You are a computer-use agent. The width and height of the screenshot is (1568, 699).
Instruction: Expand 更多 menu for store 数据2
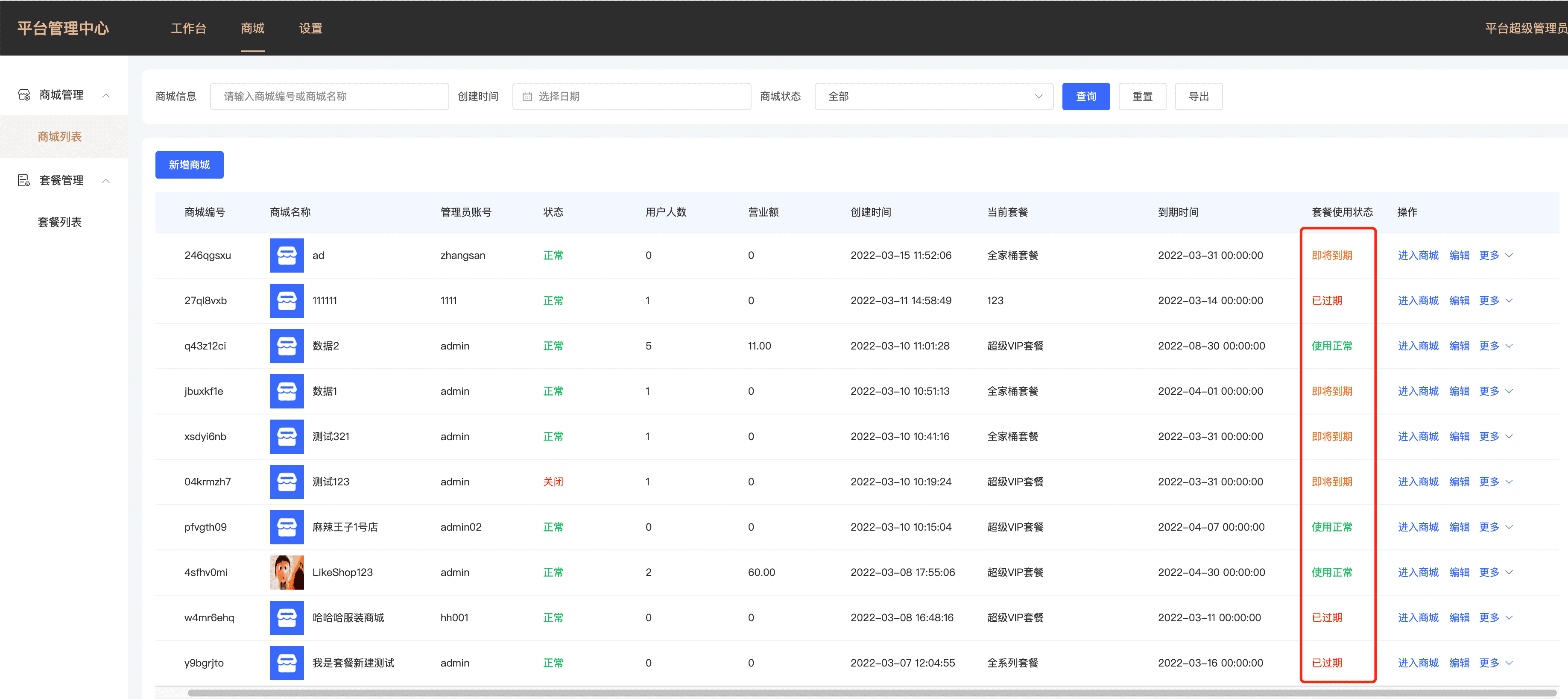1495,346
